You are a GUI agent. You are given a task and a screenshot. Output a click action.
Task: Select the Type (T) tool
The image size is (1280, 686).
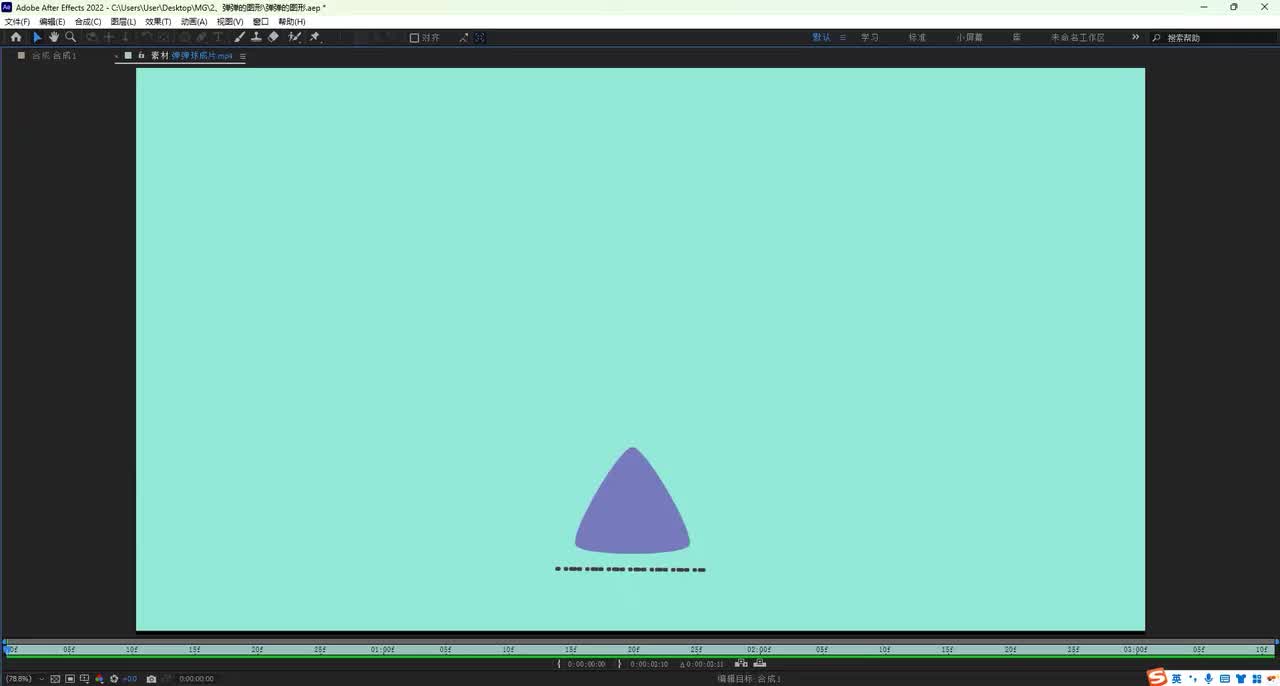coord(218,37)
